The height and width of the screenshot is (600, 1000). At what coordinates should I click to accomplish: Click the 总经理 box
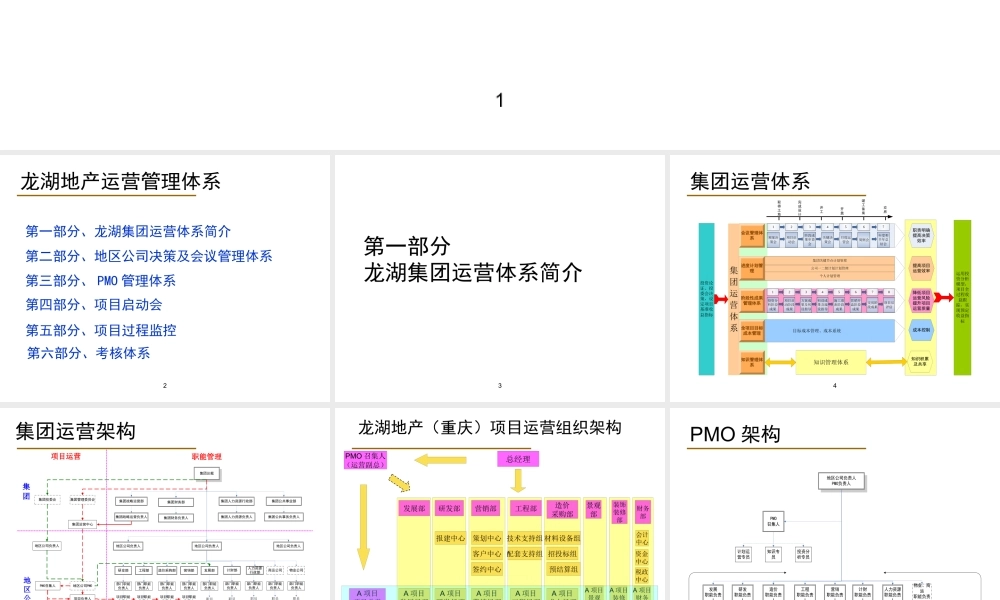click(518, 459)
